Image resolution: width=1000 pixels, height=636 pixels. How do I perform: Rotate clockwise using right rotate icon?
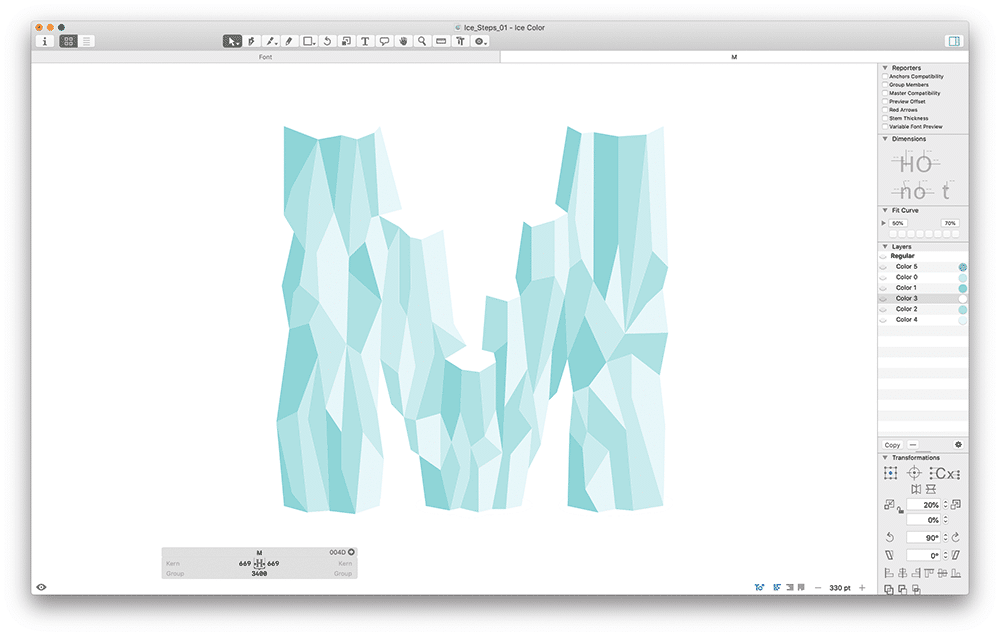pos(955,538)
